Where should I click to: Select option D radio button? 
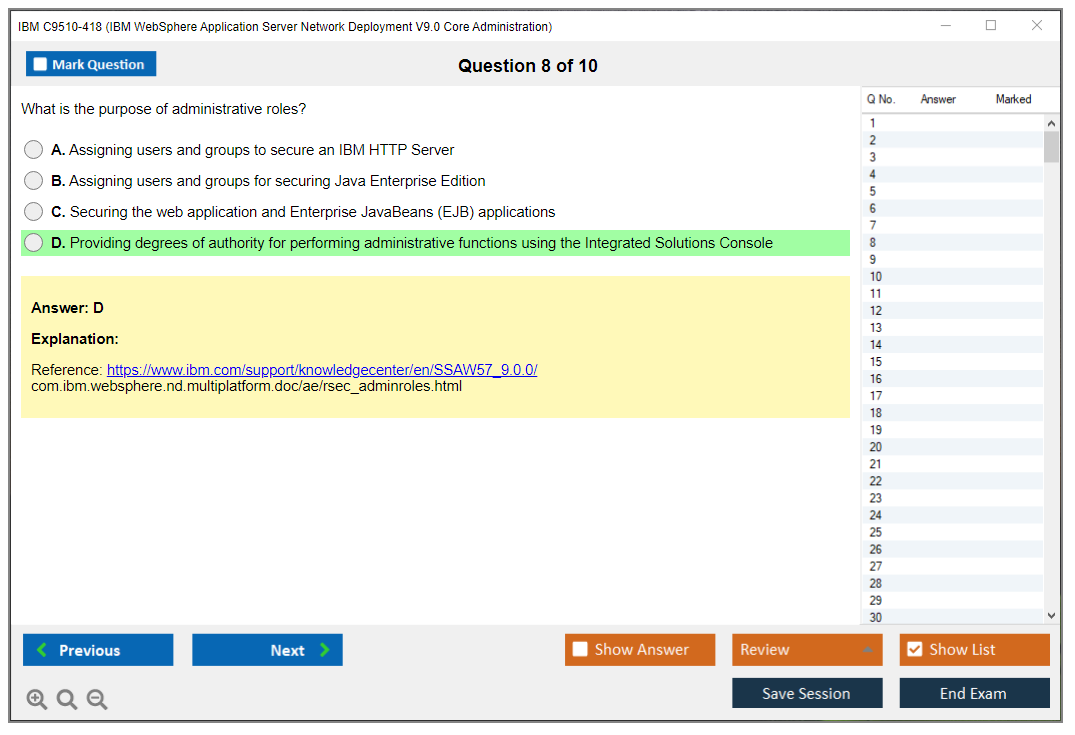click(34, 243)
